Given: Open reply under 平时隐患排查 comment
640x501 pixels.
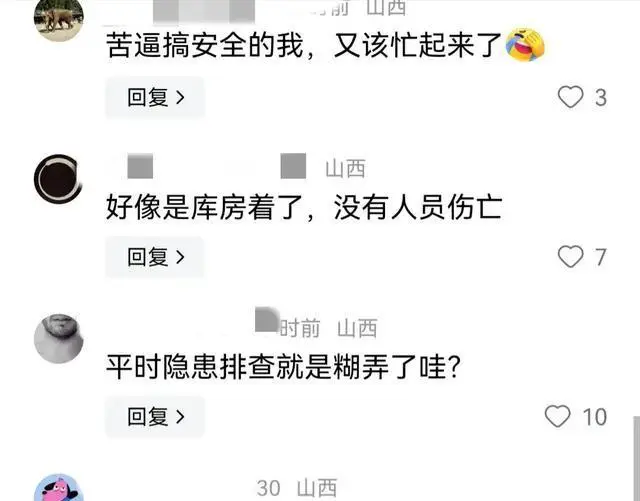Looking at the screenshot, I should pyautogui.click(x=155, y=416).
